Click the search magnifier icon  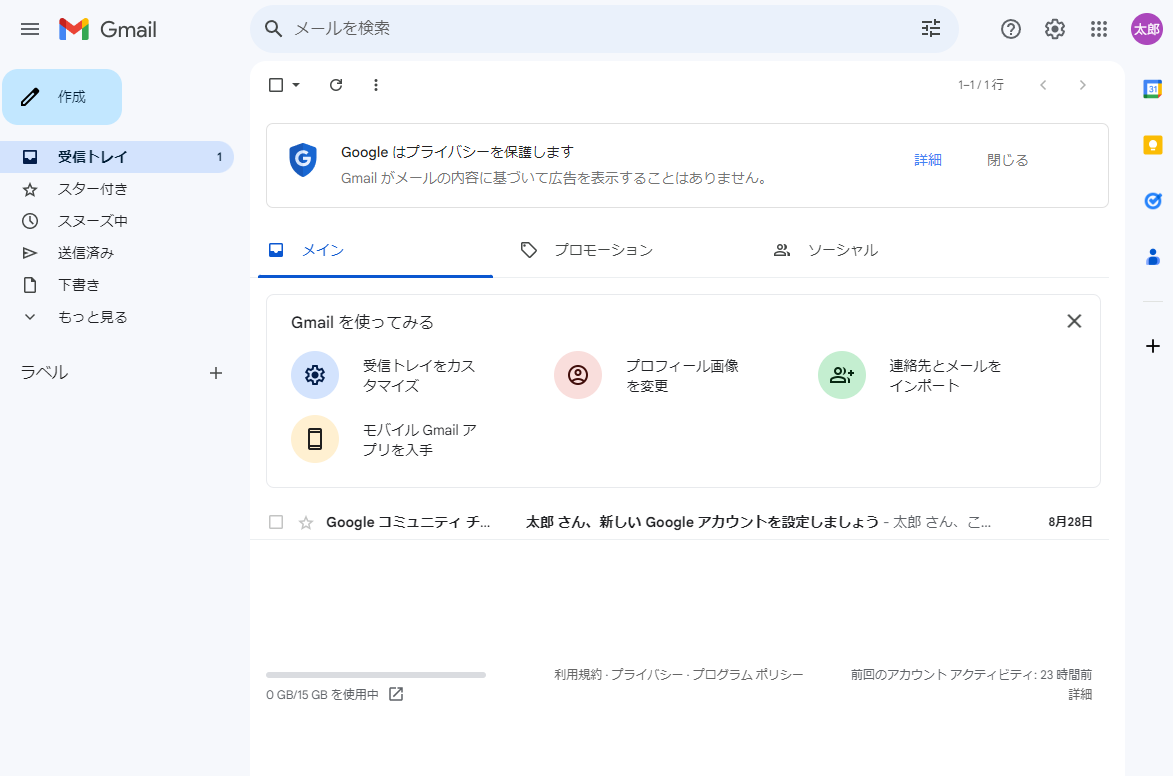point(274,28)
